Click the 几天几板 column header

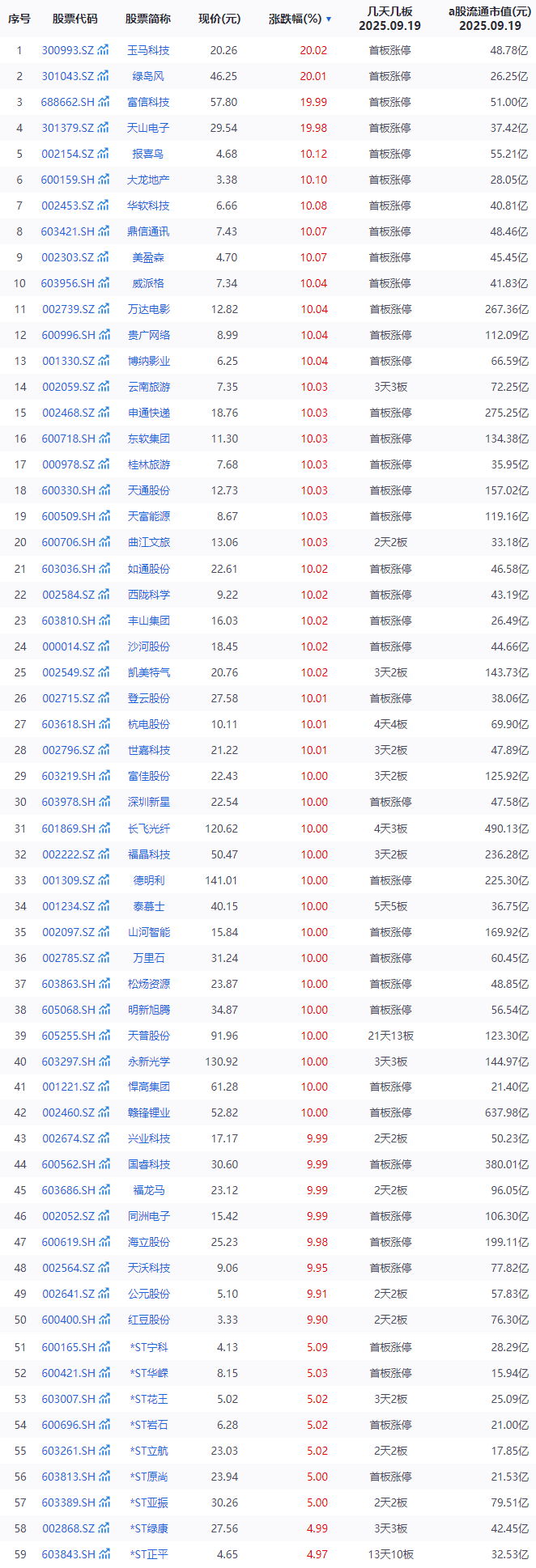(390, 11)
